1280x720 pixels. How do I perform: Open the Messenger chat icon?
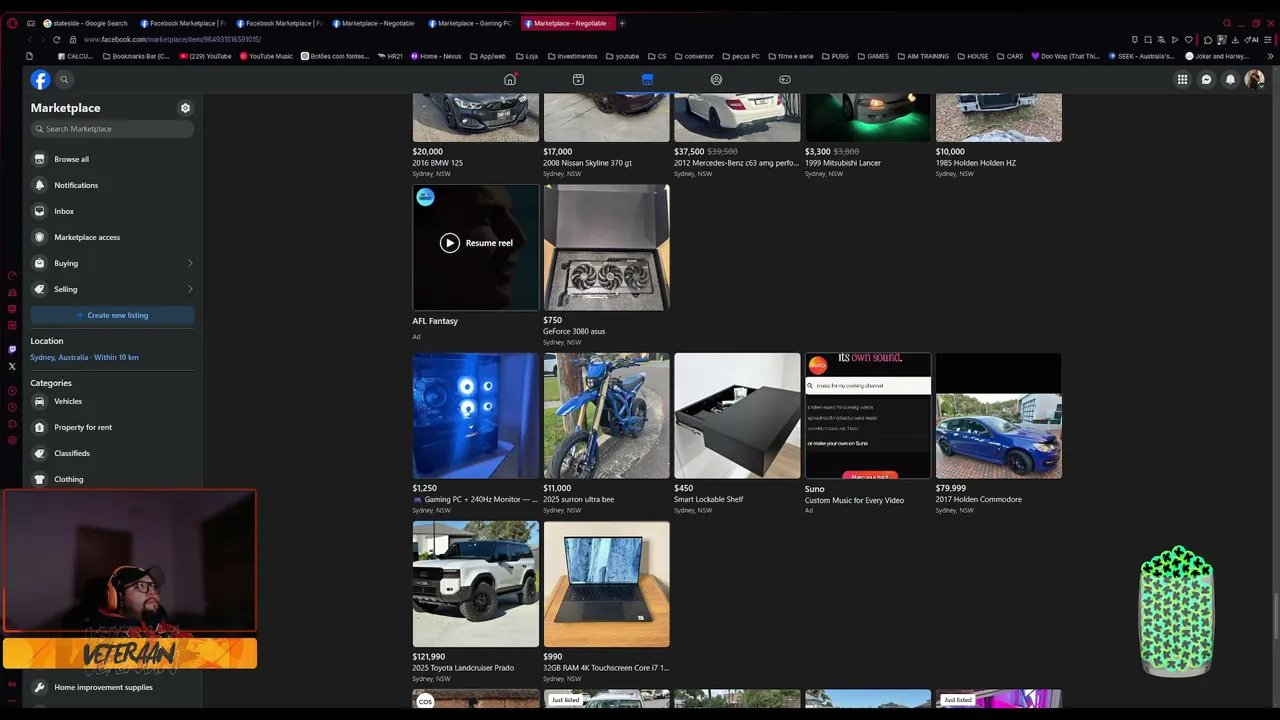point(1207,80)
